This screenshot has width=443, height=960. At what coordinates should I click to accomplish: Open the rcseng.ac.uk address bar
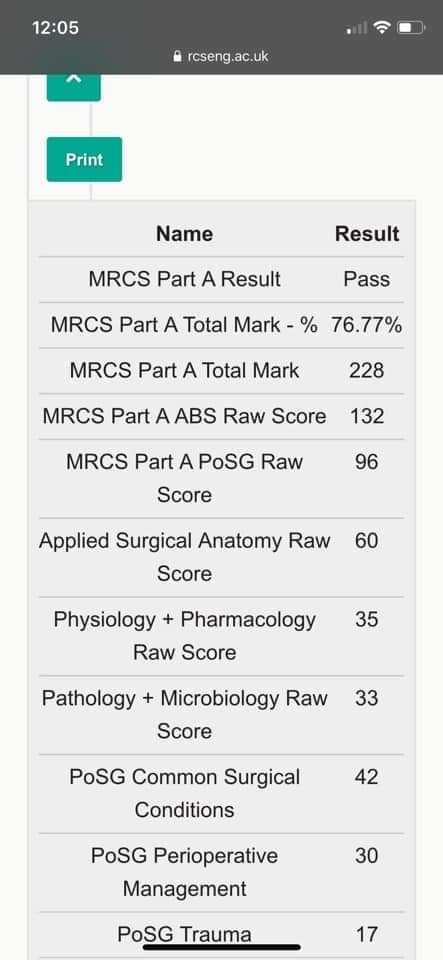point(221,56)
